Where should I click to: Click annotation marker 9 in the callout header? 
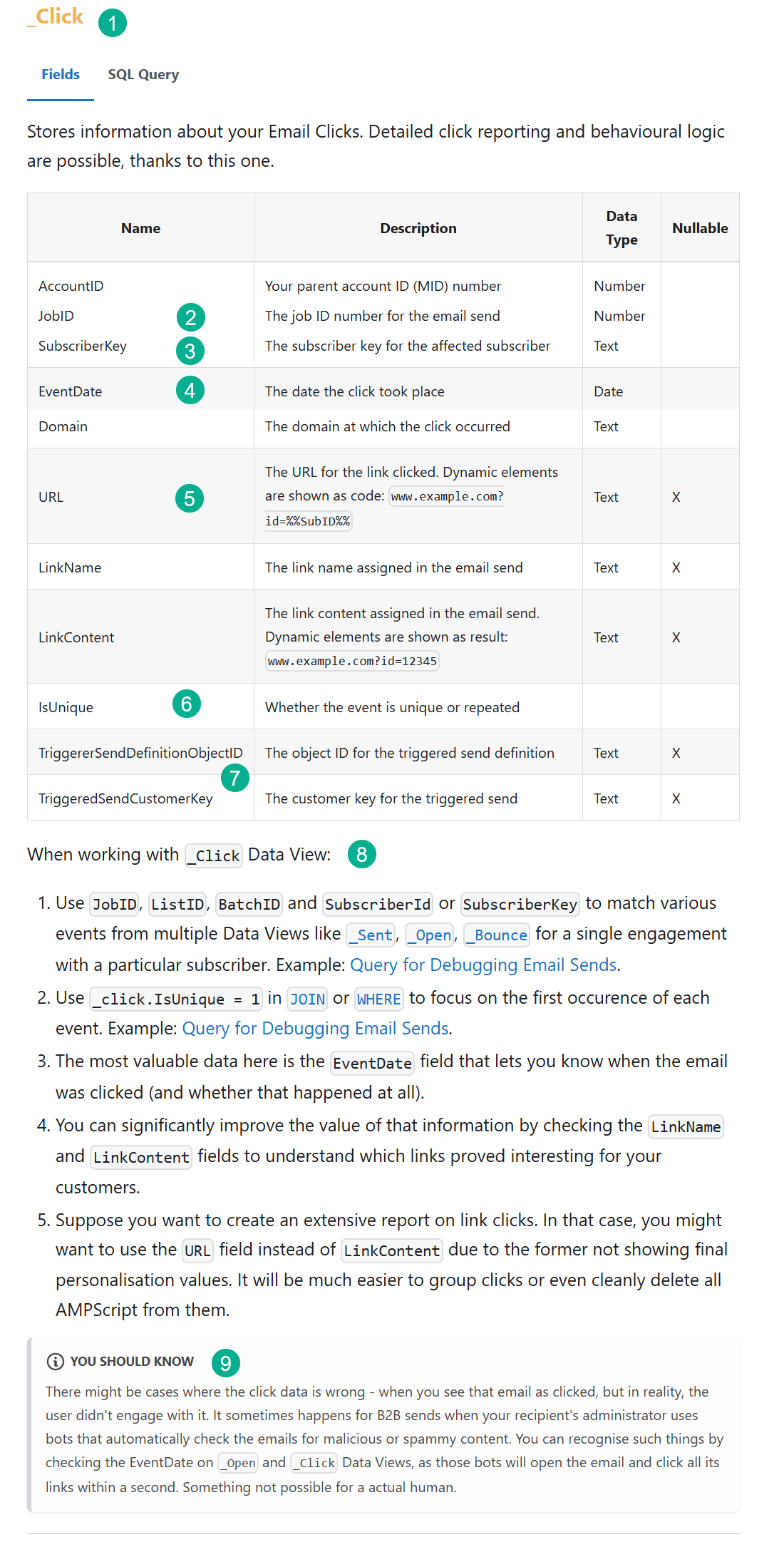[227, 1360]
